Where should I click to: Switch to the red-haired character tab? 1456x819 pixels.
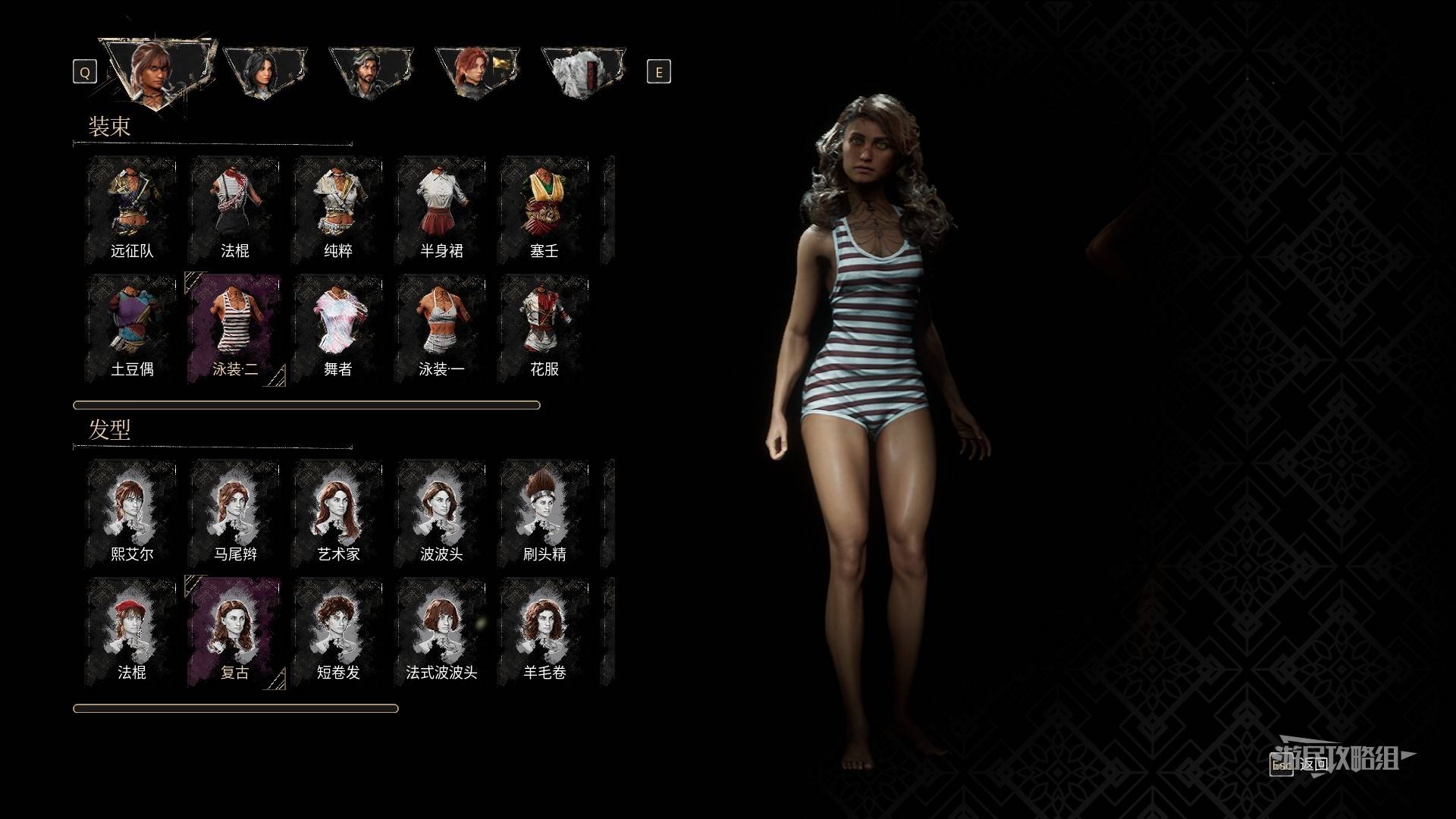477,72
